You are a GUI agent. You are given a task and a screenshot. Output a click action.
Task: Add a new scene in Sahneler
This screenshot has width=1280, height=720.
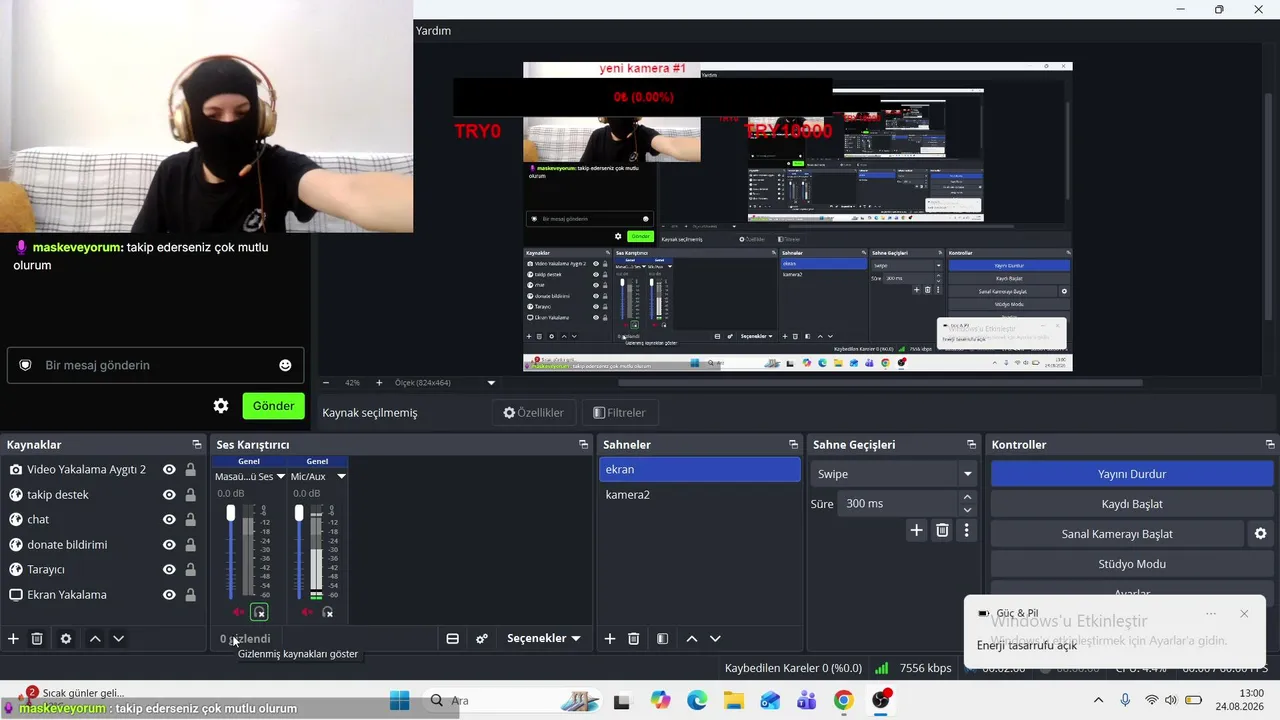pyautogui.click(x=610, y=639)
